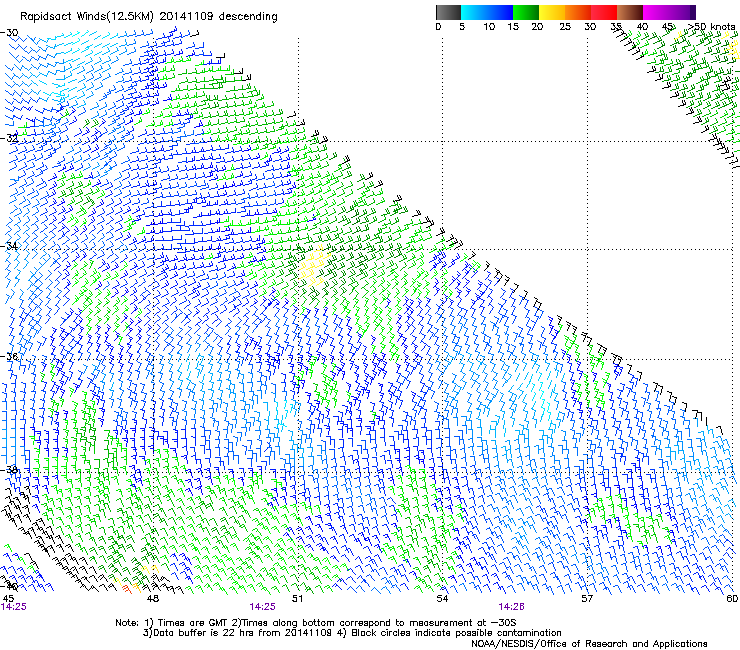Click the green 15-20 knots color bar segment
Viewport: 740px width, 650px height.
click(x=526, y=12)
